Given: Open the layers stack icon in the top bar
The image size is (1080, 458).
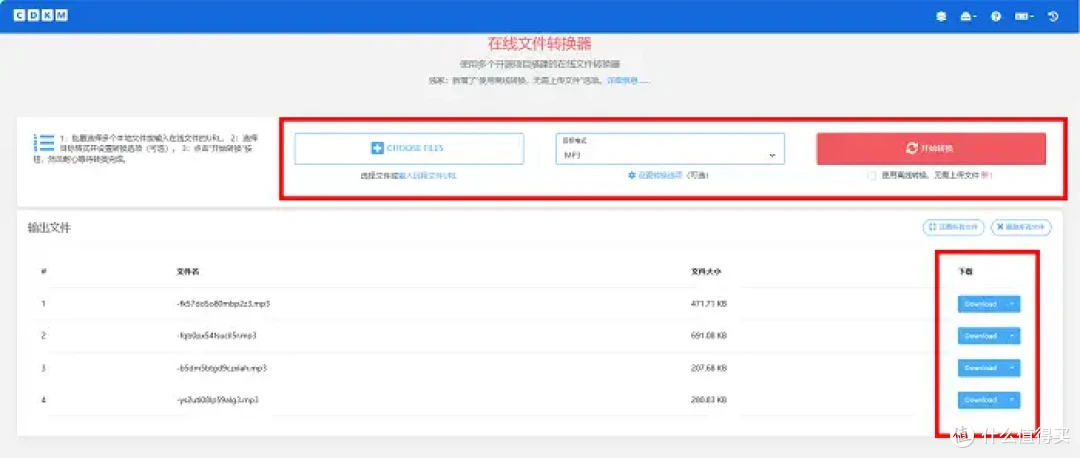Looking at the screenshot, I should pos(942,17).
